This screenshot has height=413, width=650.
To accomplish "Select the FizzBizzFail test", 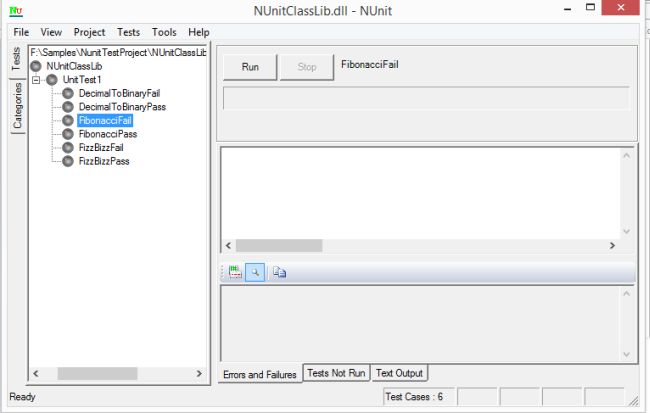I will point(101,148).
